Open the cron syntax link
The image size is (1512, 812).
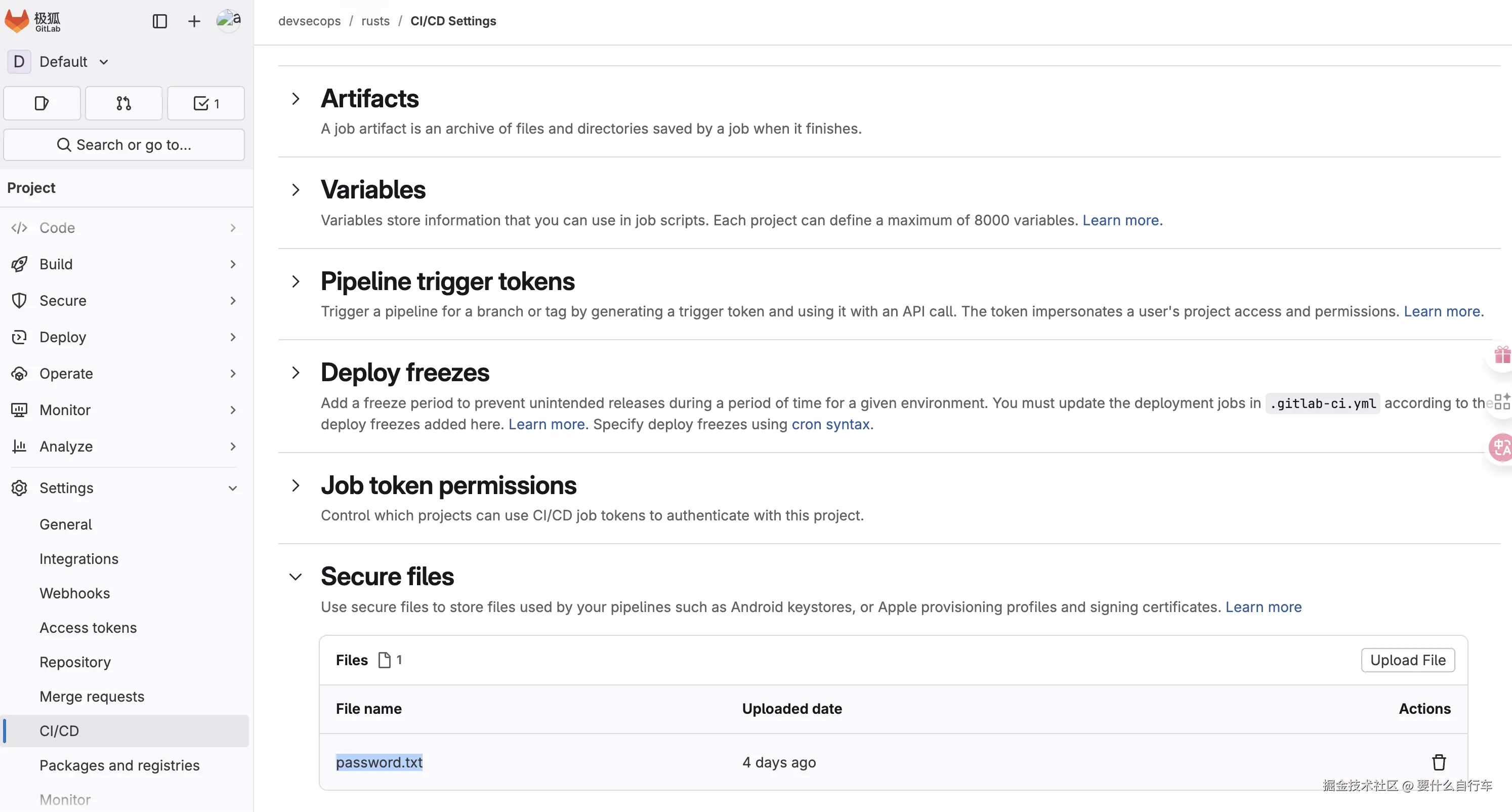click(x=830, y=424)
